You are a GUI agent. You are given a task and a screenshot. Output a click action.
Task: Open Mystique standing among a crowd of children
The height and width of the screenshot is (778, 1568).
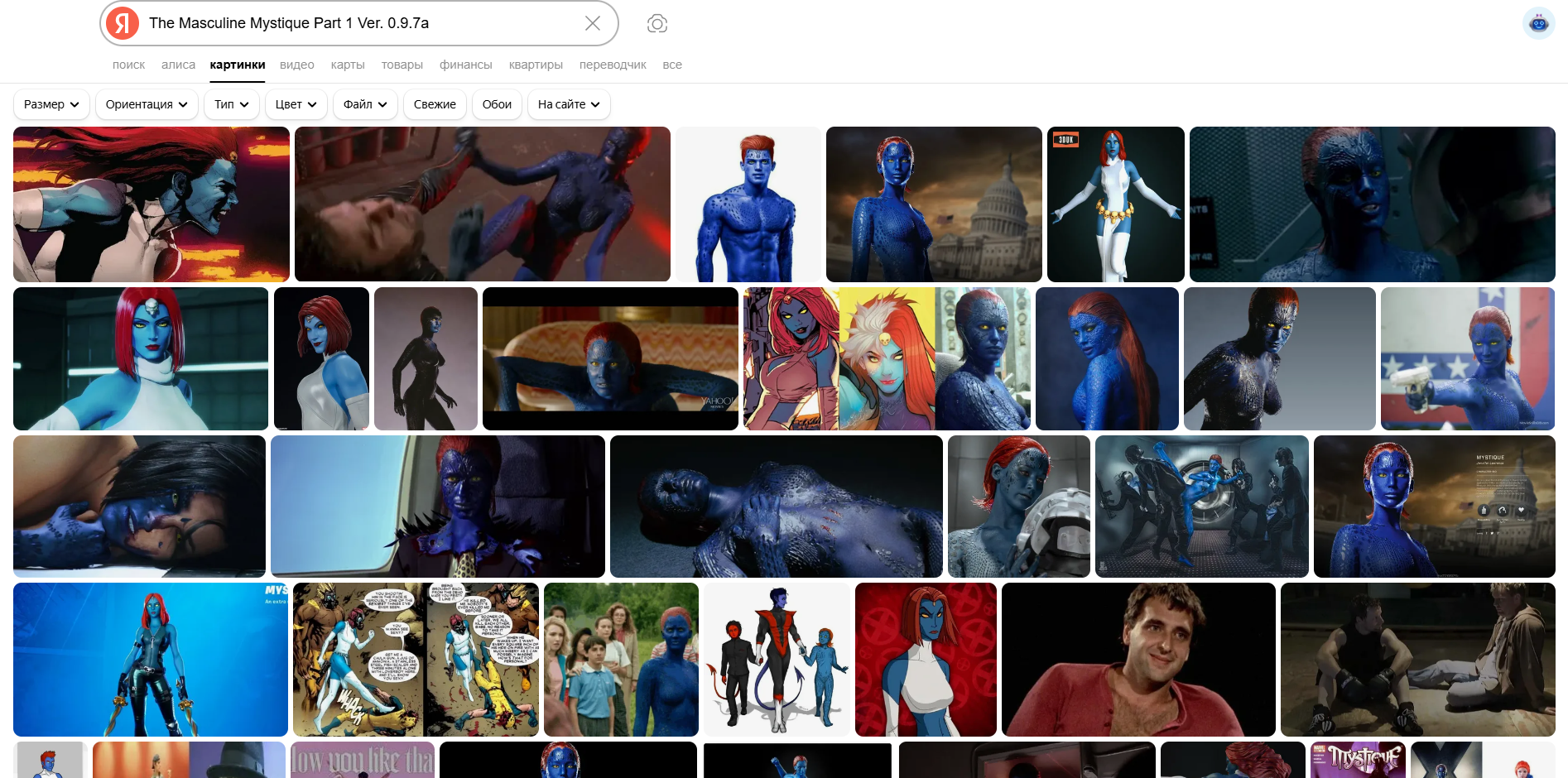[x=621, y=660]
